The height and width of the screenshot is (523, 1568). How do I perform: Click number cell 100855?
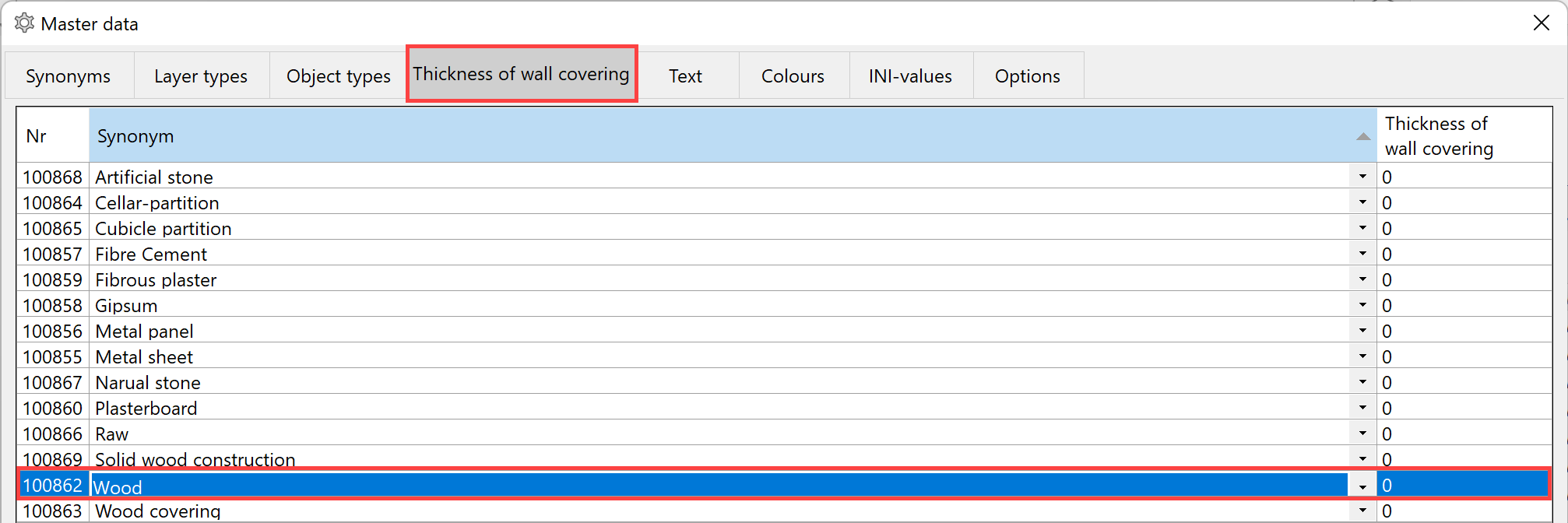53,356
